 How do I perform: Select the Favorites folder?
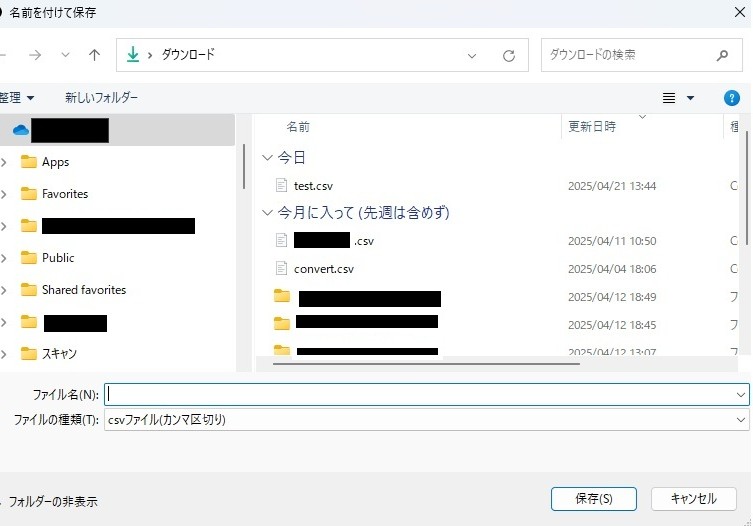(x=65, y=194)
